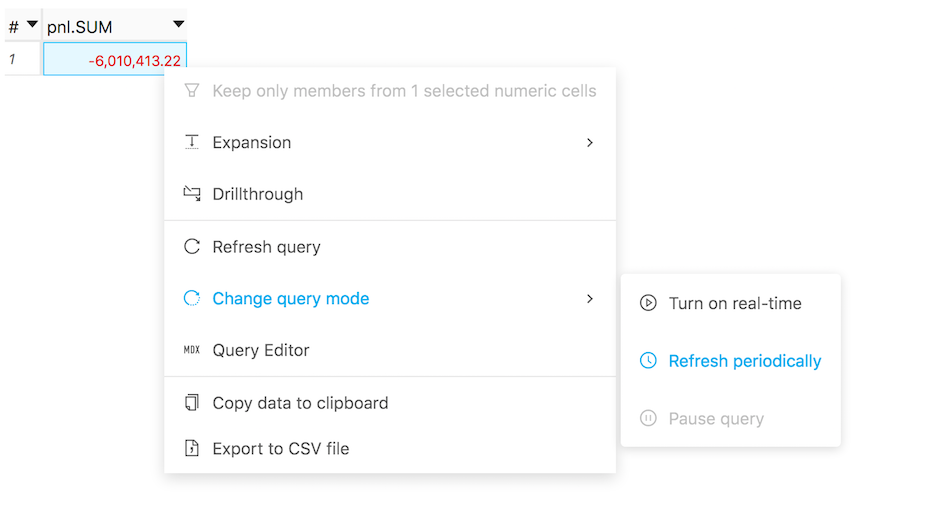Choose Turn on real-time

731,303
